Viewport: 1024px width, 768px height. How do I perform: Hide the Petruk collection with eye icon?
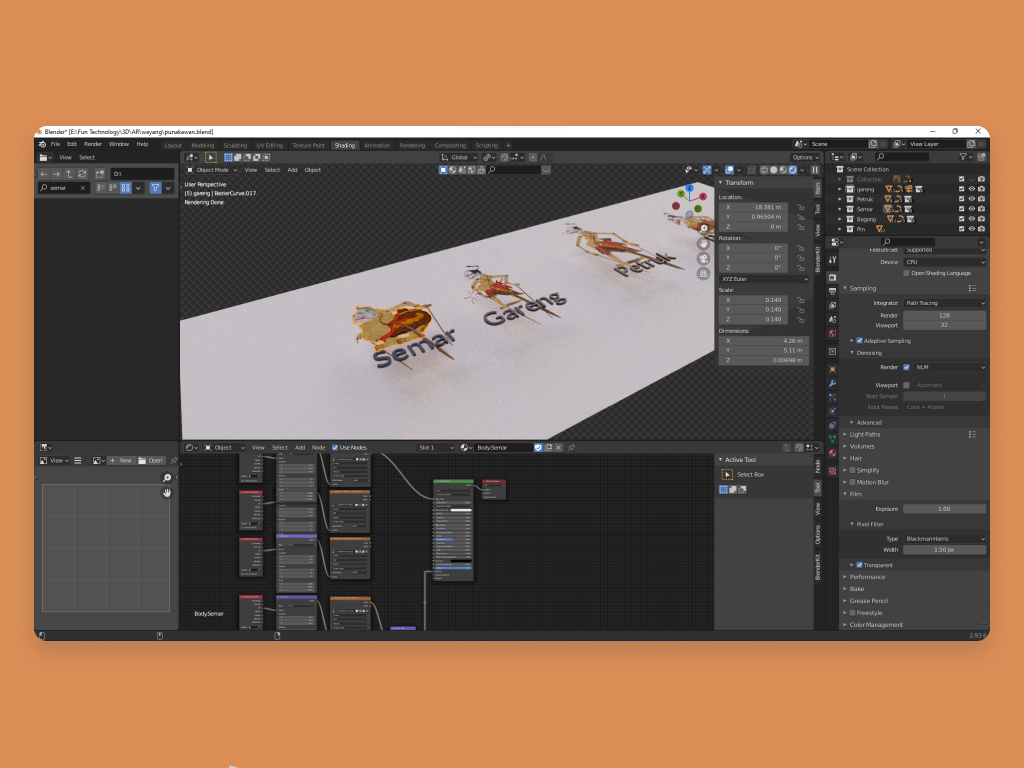pos(971,199)
